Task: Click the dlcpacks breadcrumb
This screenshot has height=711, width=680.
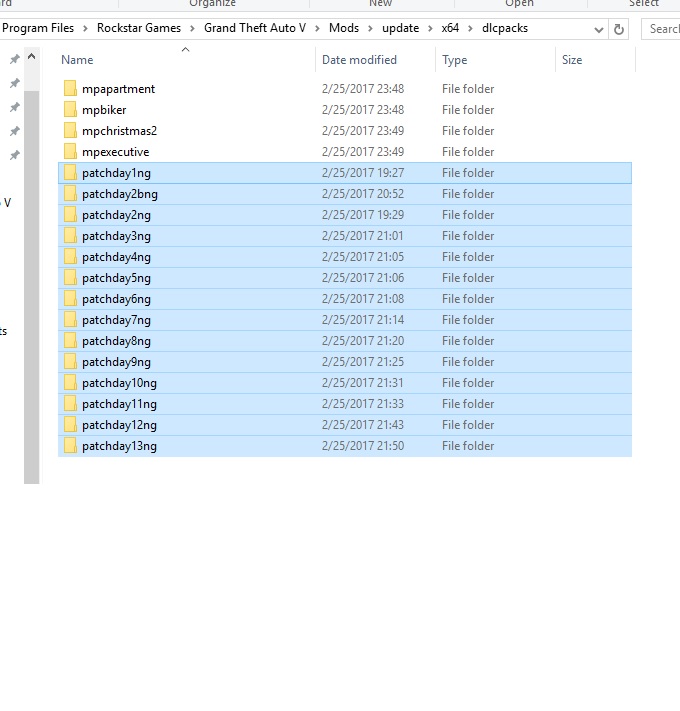Action: click(505, 28)
